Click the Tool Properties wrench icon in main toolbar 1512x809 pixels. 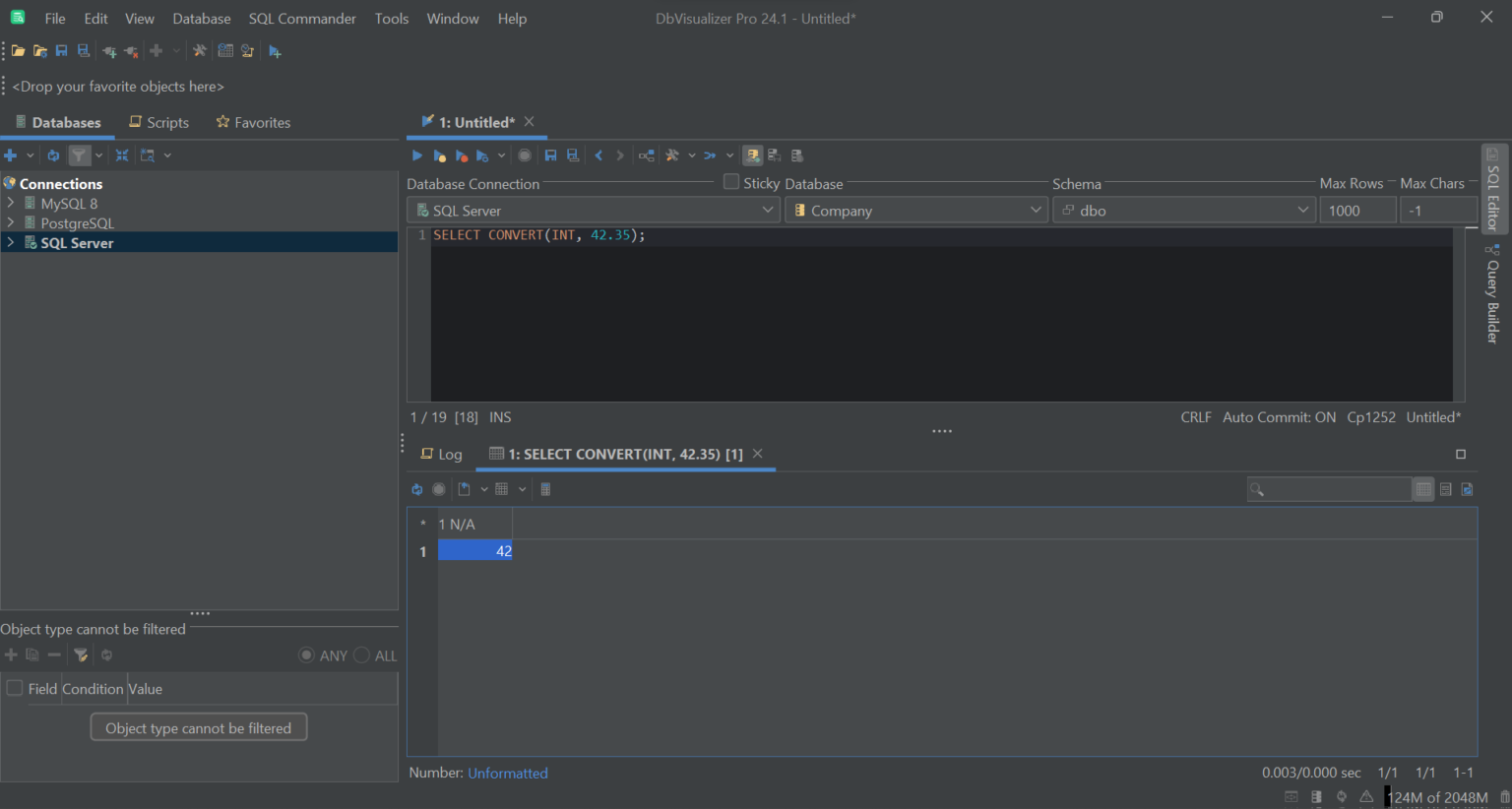coord(200,51)
